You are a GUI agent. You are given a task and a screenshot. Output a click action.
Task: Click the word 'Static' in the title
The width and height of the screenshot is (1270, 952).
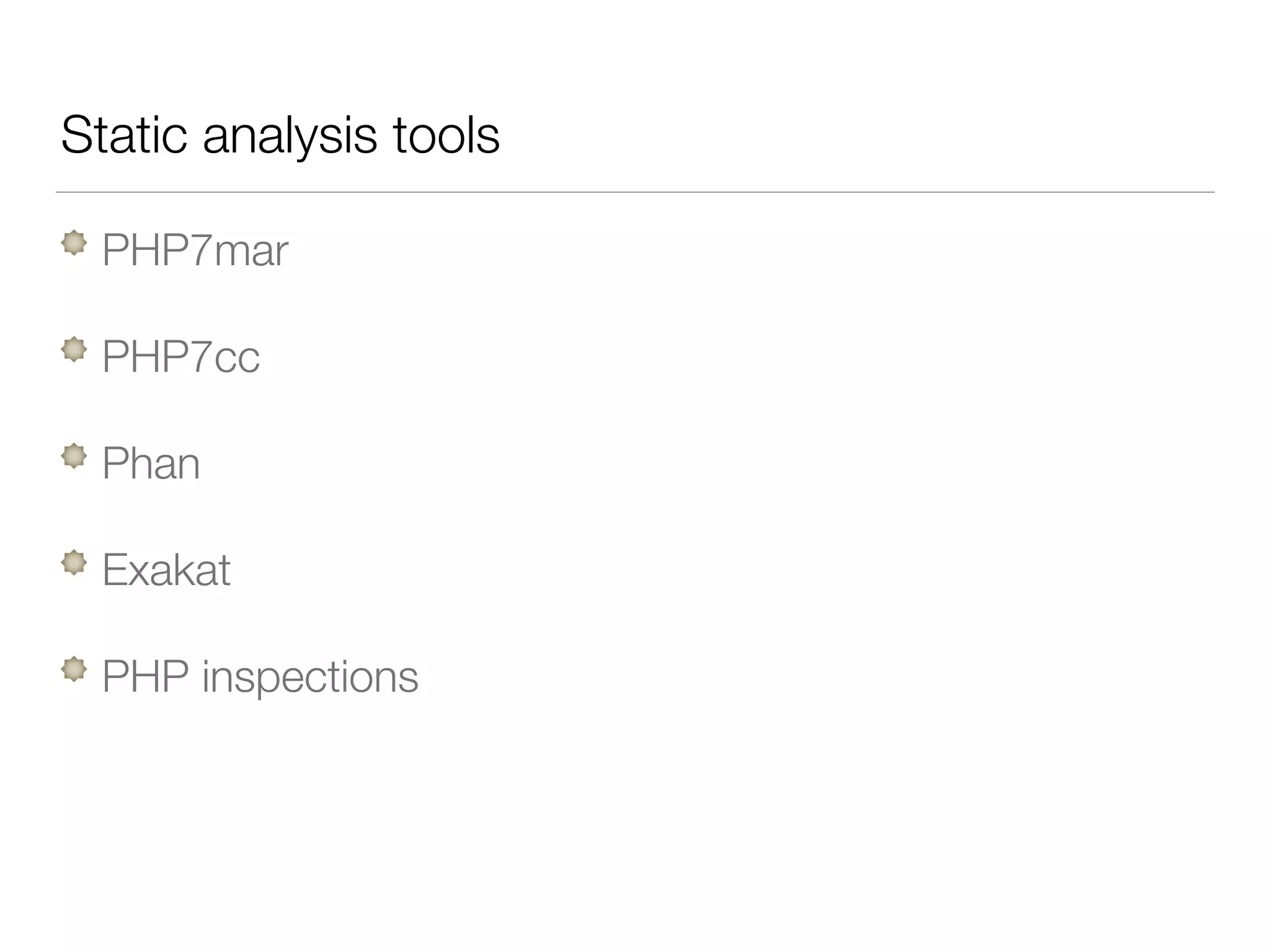124,135
